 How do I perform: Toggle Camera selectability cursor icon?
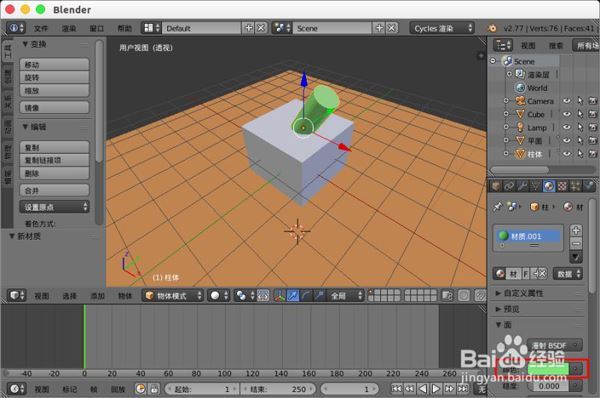[580, 101]
